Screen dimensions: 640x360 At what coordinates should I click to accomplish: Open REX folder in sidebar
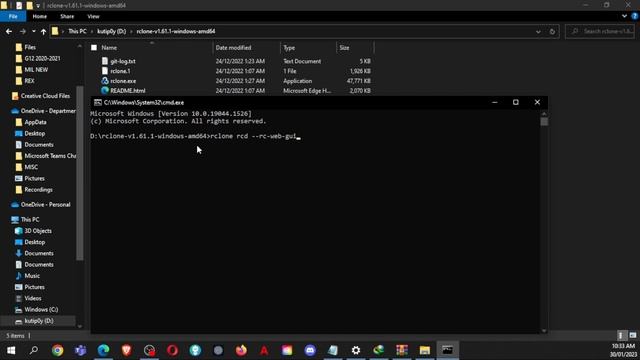29,81
